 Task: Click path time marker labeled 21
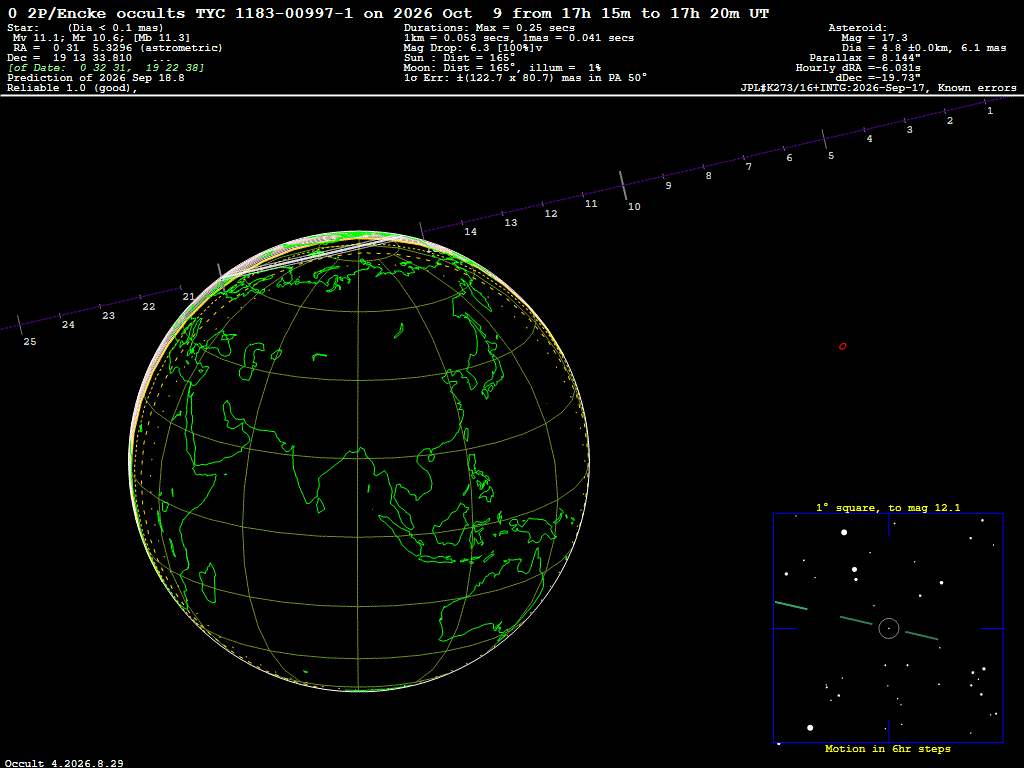188,296
